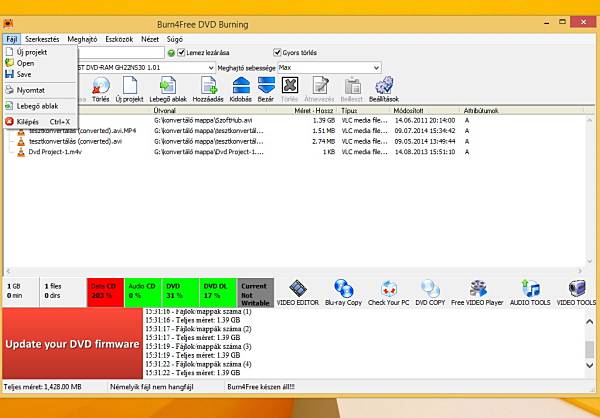600x418 pixels.
Task: Click the file list horizontal scroll right arrow
Action: click(x=580, y=271)
